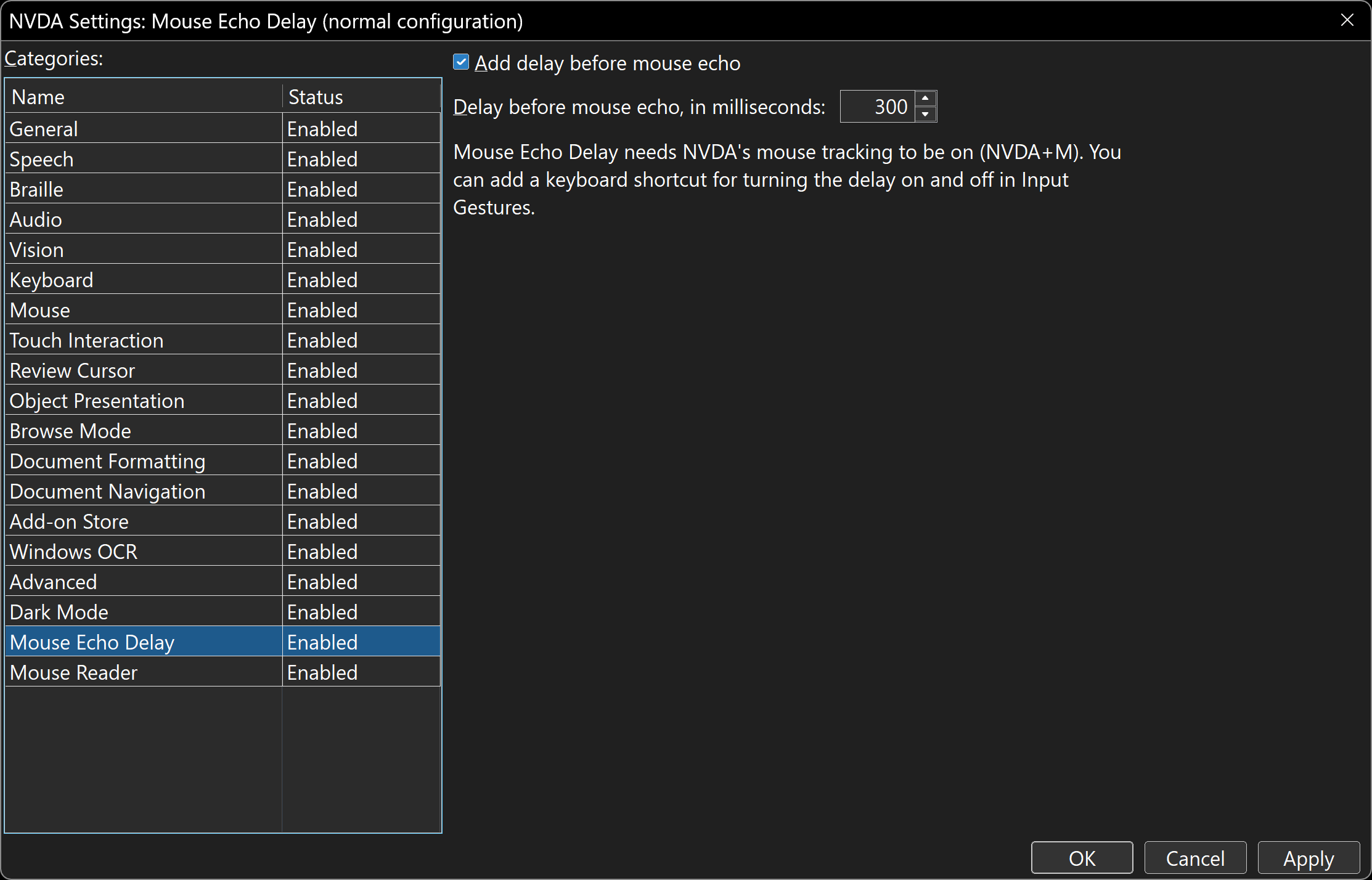
Task: Open Mouse Reader category
Action: click(223, 672)
